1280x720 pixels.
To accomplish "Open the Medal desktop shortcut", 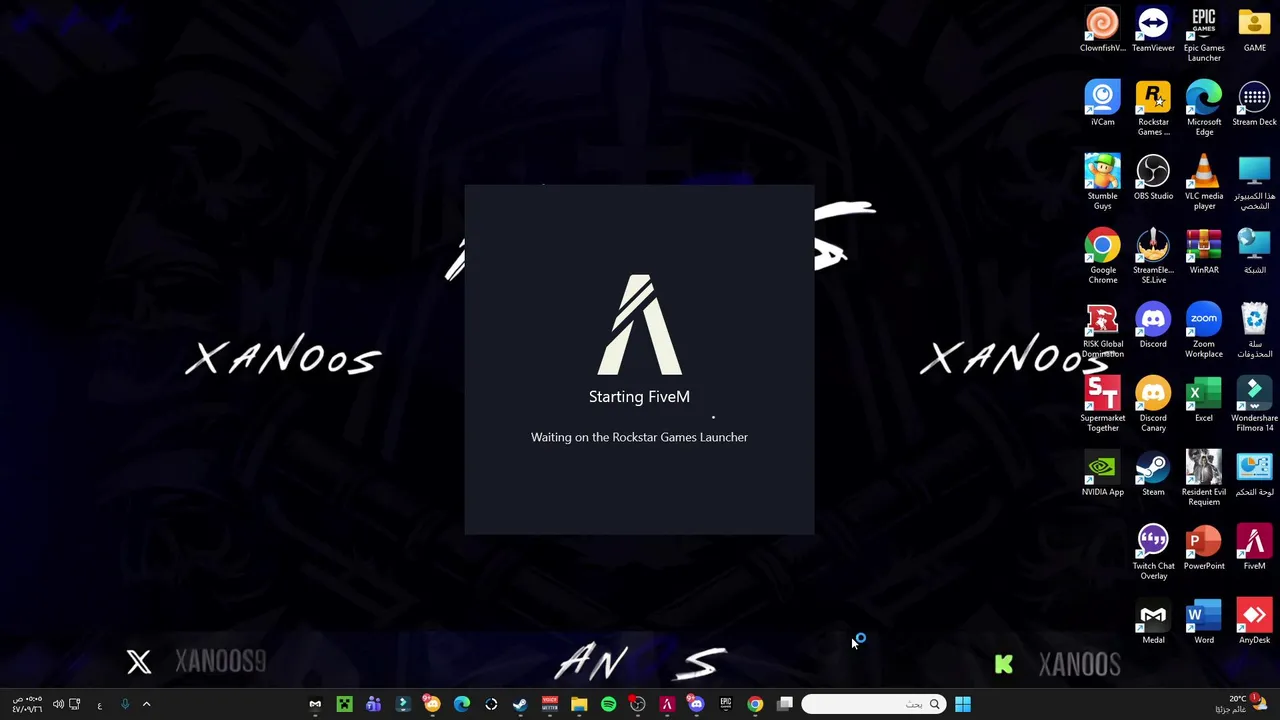I will 1153,622.
